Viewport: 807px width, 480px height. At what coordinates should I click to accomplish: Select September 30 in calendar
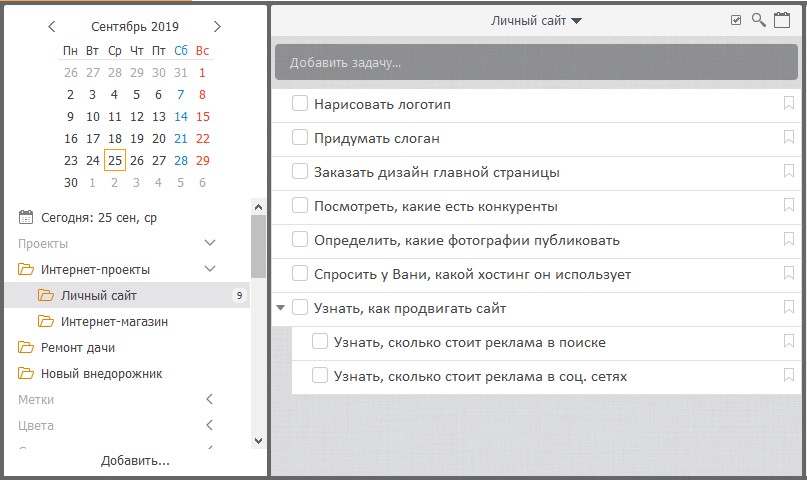[71, 183]
